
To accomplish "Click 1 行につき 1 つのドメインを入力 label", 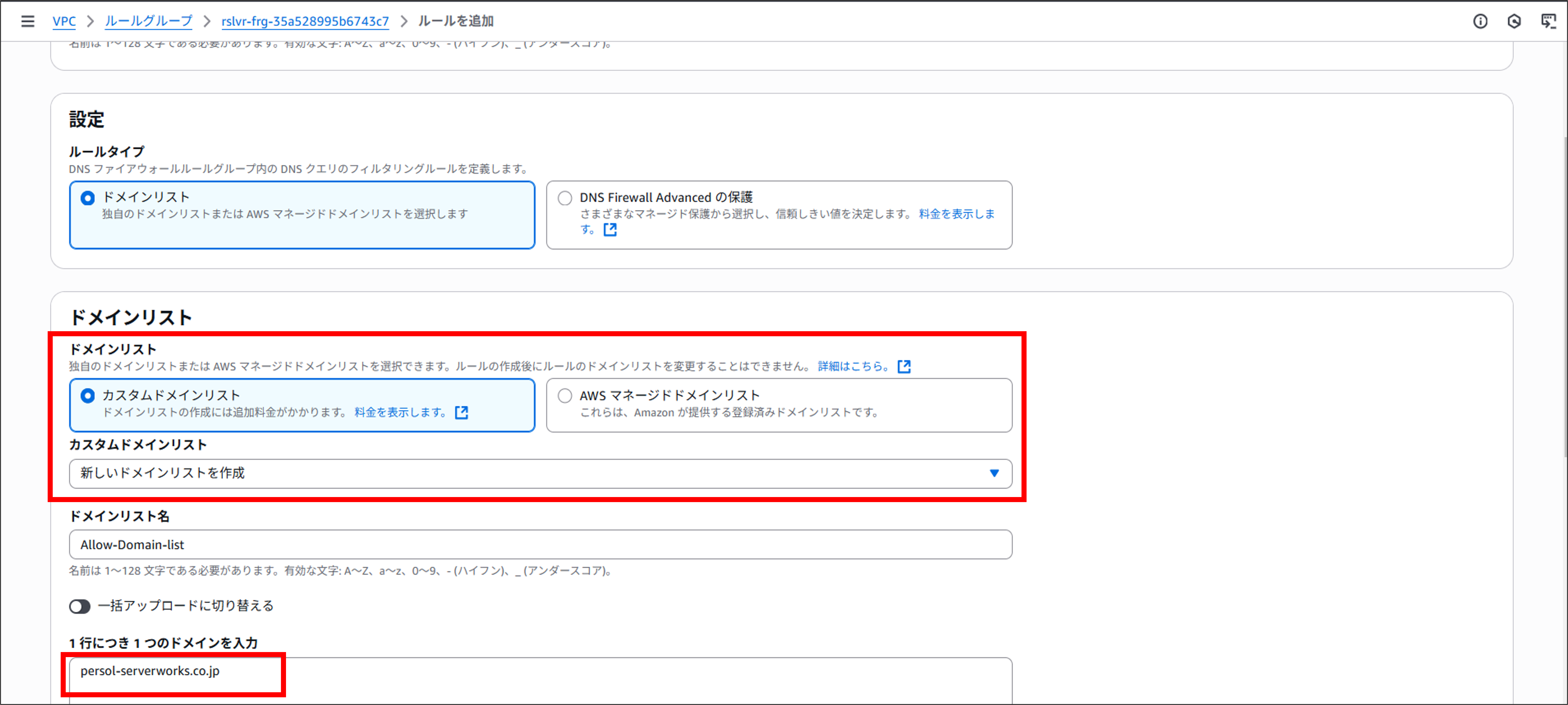I will [163, 643].
